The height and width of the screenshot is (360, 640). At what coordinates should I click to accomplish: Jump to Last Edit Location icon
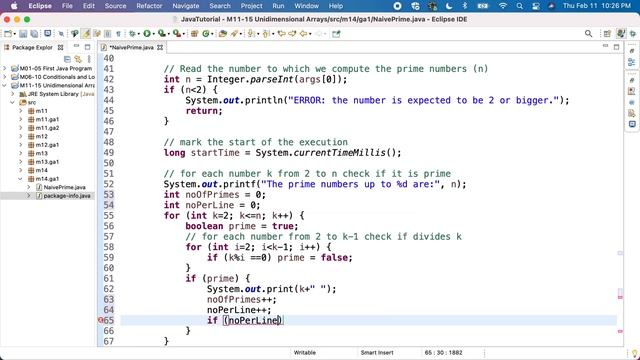(x=281, y=34)
